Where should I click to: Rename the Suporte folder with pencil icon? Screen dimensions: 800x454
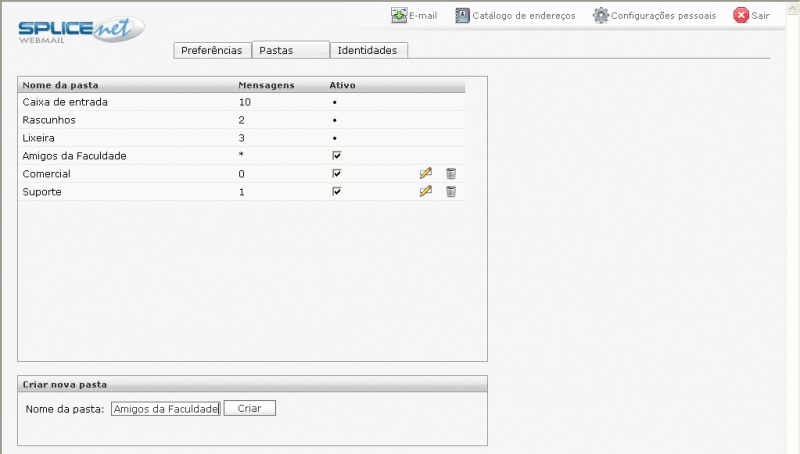pos(426,191)
